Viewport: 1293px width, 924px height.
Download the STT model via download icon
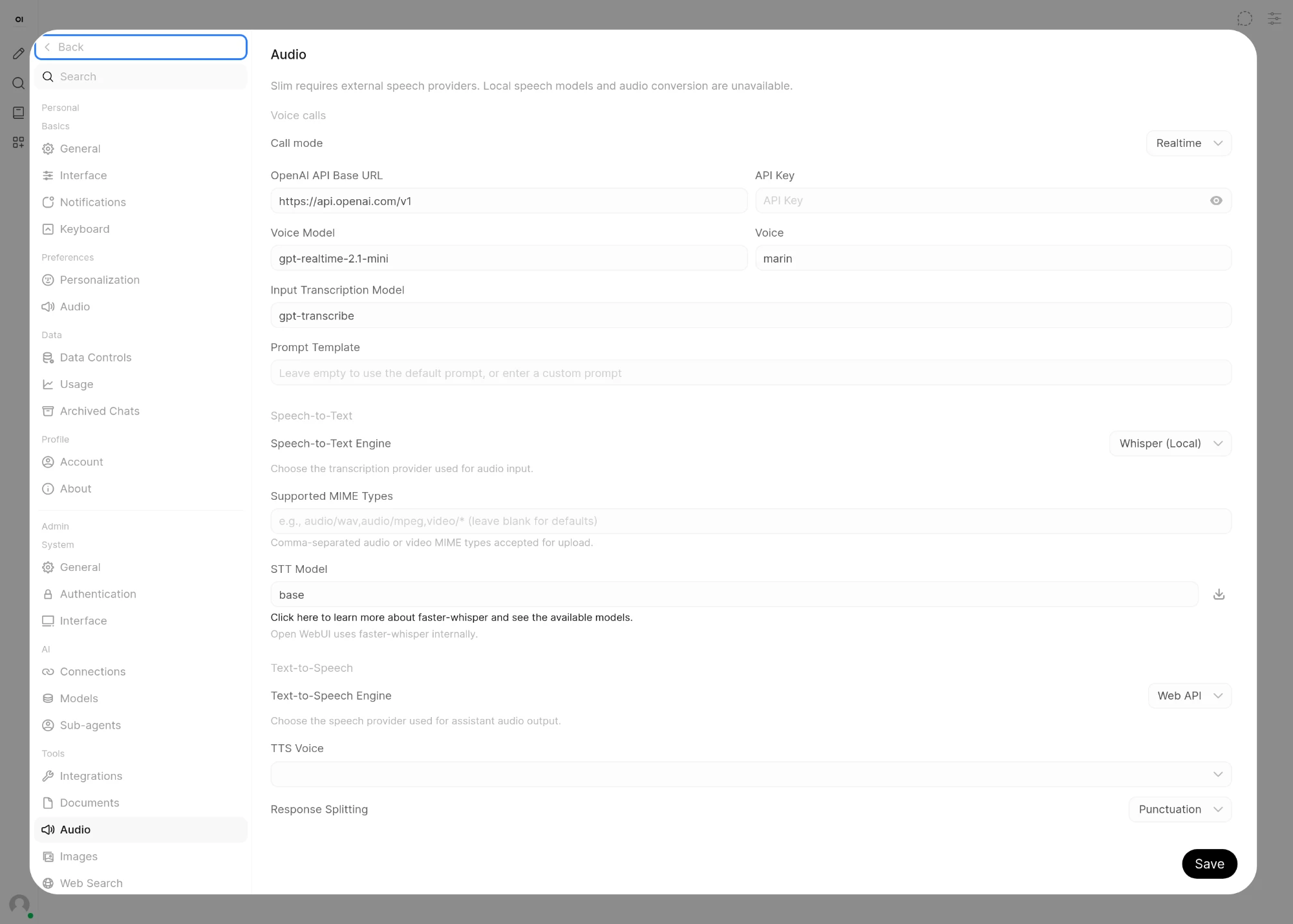(1219, 594)
